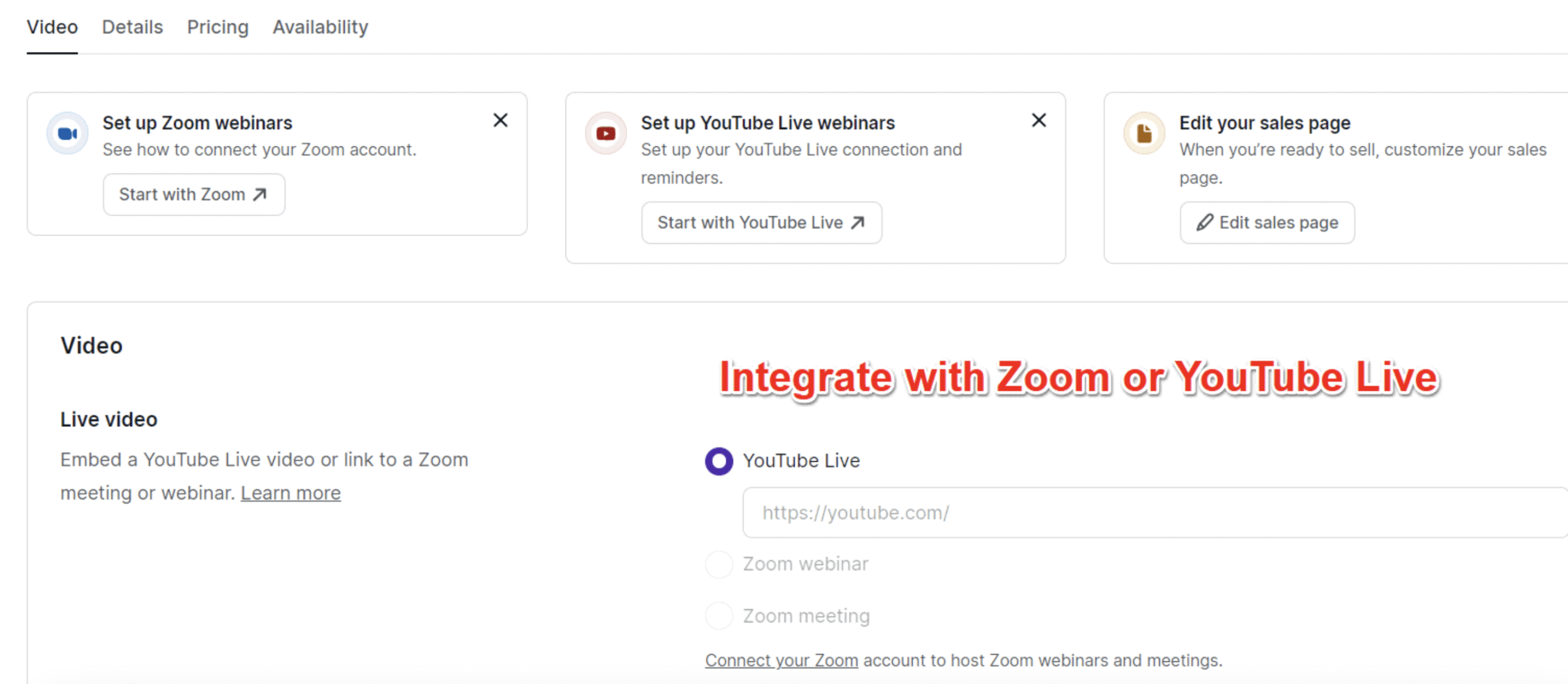Viewport: 1568px width, 684px height.
Task: Open the Video tab
Action: (x=51, y=27)
